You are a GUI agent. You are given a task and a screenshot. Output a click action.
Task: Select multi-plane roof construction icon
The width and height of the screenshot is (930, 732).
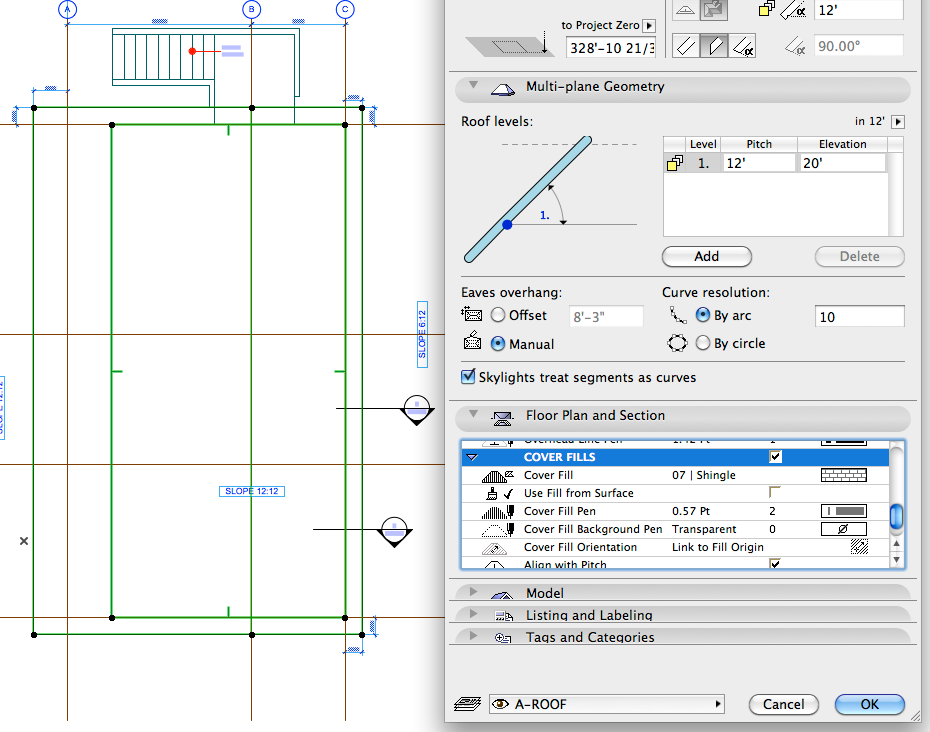click(x=714, y=10)
